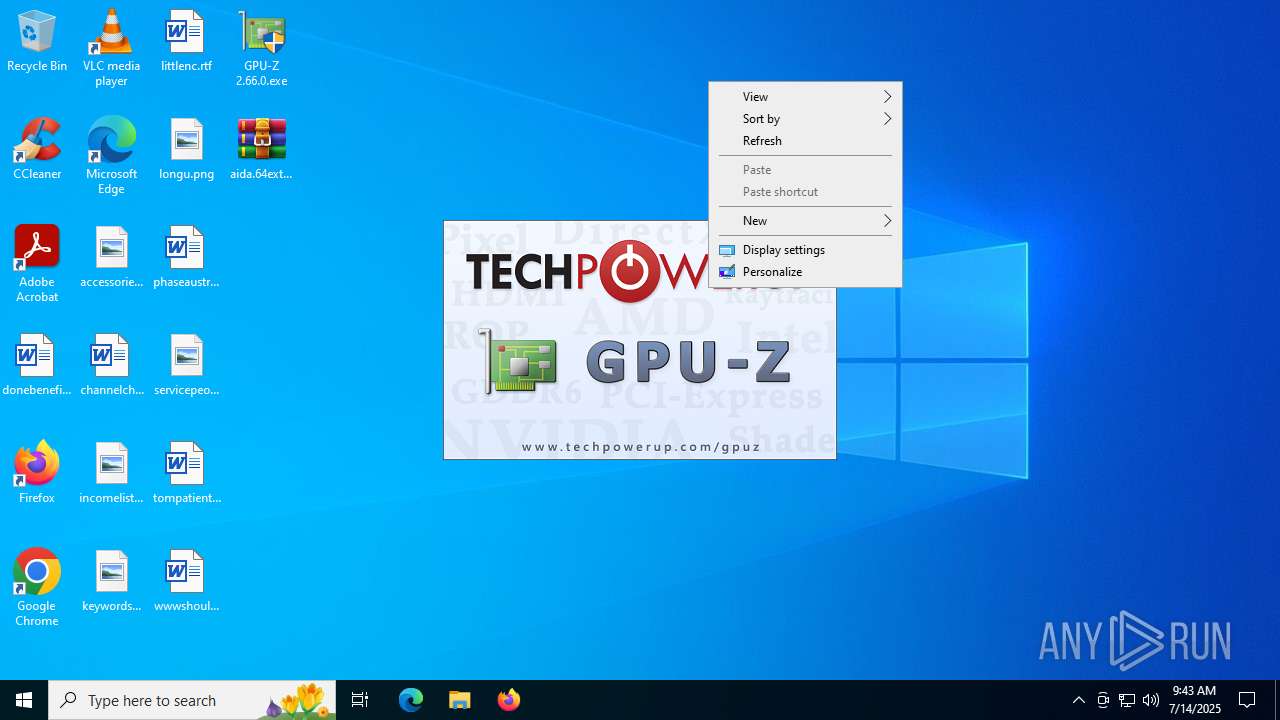
Task: Select the Adobe Acrobat desktop shortcut
Action: (x=37, y=264)
